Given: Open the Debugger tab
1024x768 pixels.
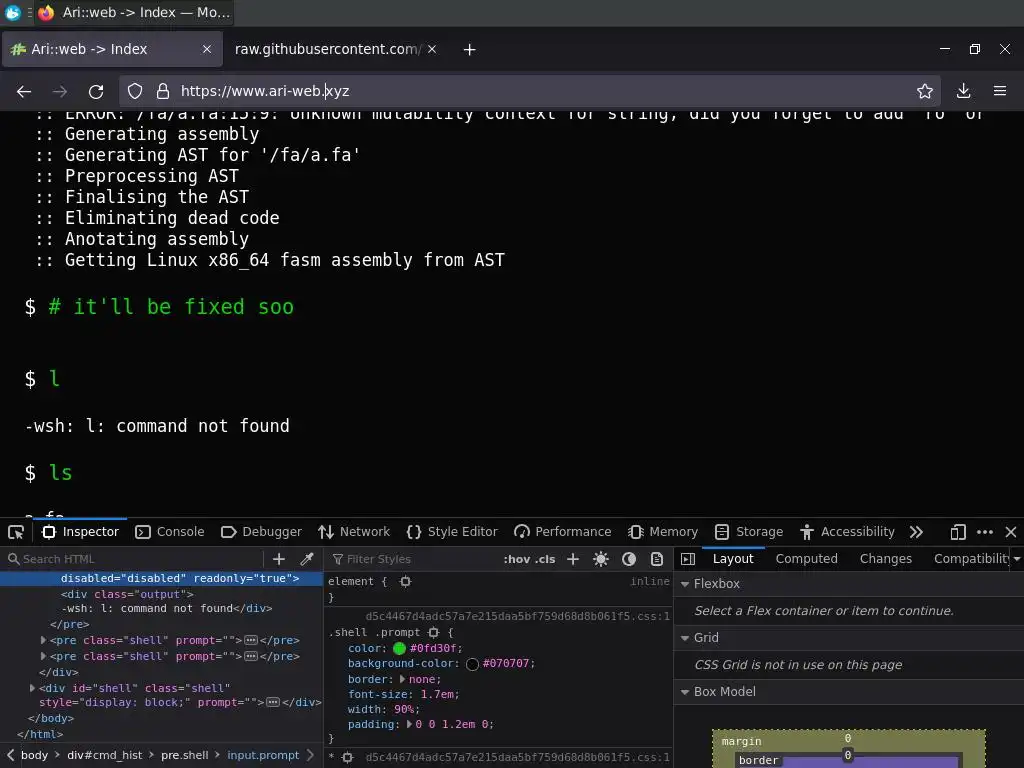Looking at the screenshot, I should (261, 532).
